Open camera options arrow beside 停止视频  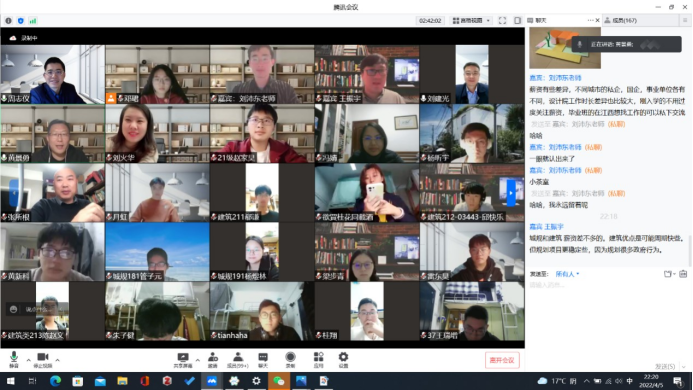(57, 360)
